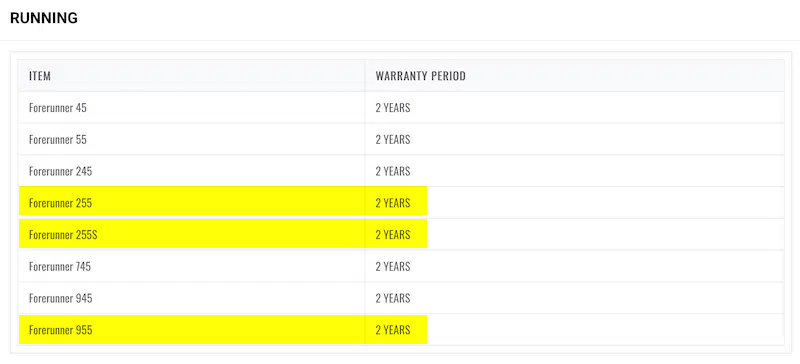Select the highlighted Forerunner 255S cell
This screenshot has height=364, width=800.
click(192, 234)
